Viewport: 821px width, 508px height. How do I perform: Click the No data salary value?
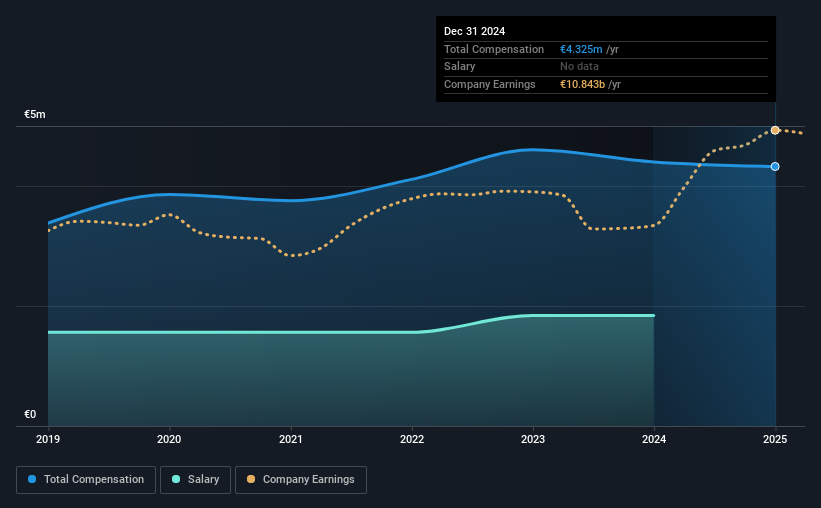tap(579, 67)
